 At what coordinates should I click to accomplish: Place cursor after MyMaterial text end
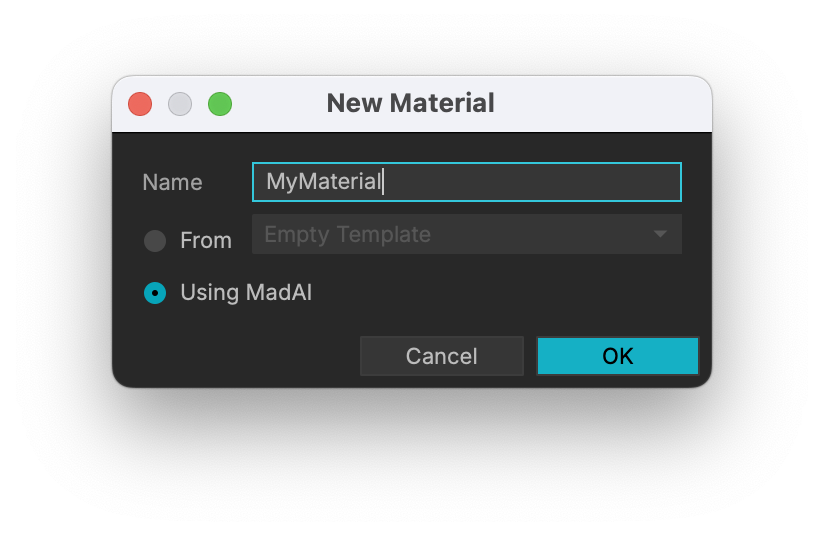click(x=383, y=182)
